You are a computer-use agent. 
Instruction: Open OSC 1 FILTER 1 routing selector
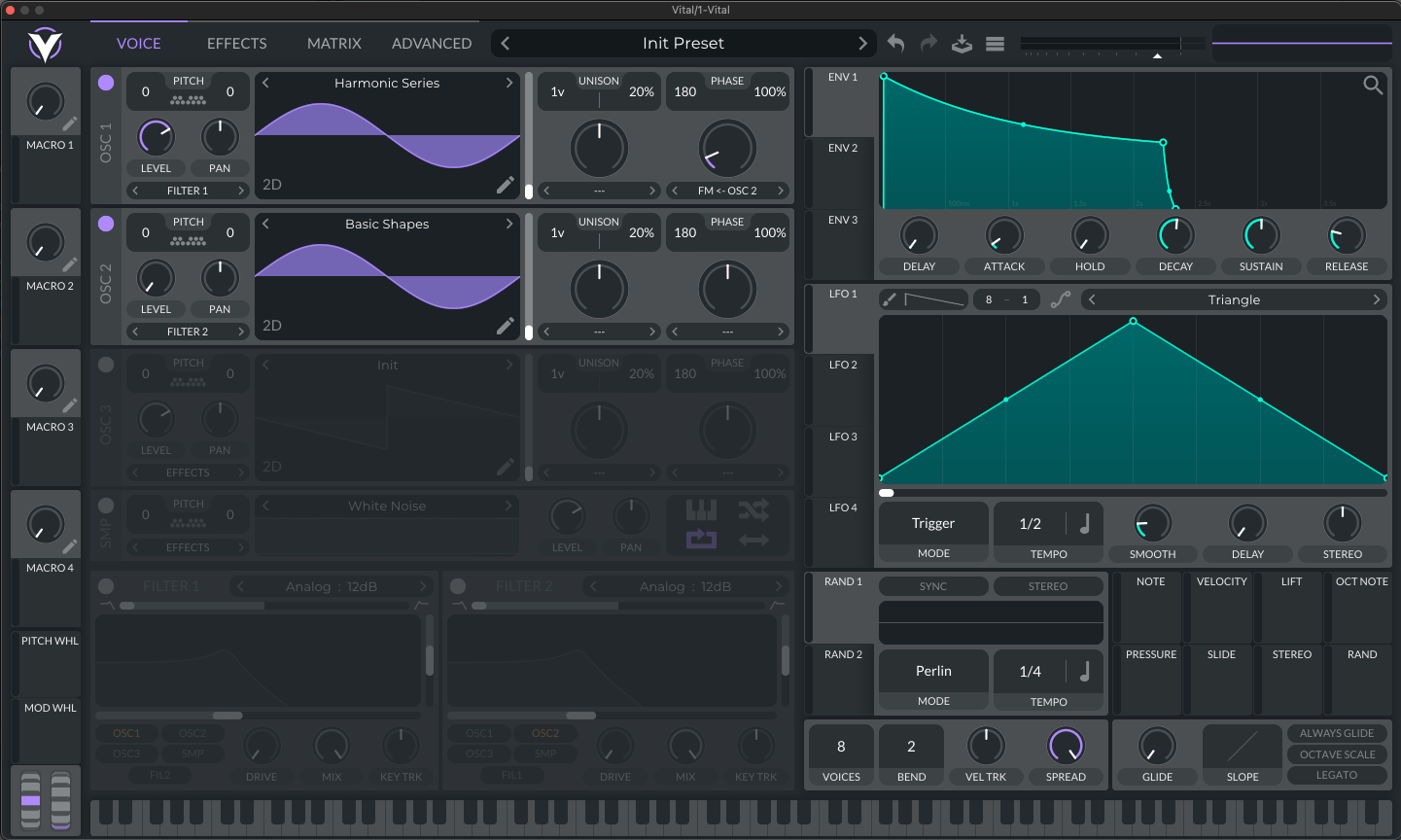coord(188,191)
